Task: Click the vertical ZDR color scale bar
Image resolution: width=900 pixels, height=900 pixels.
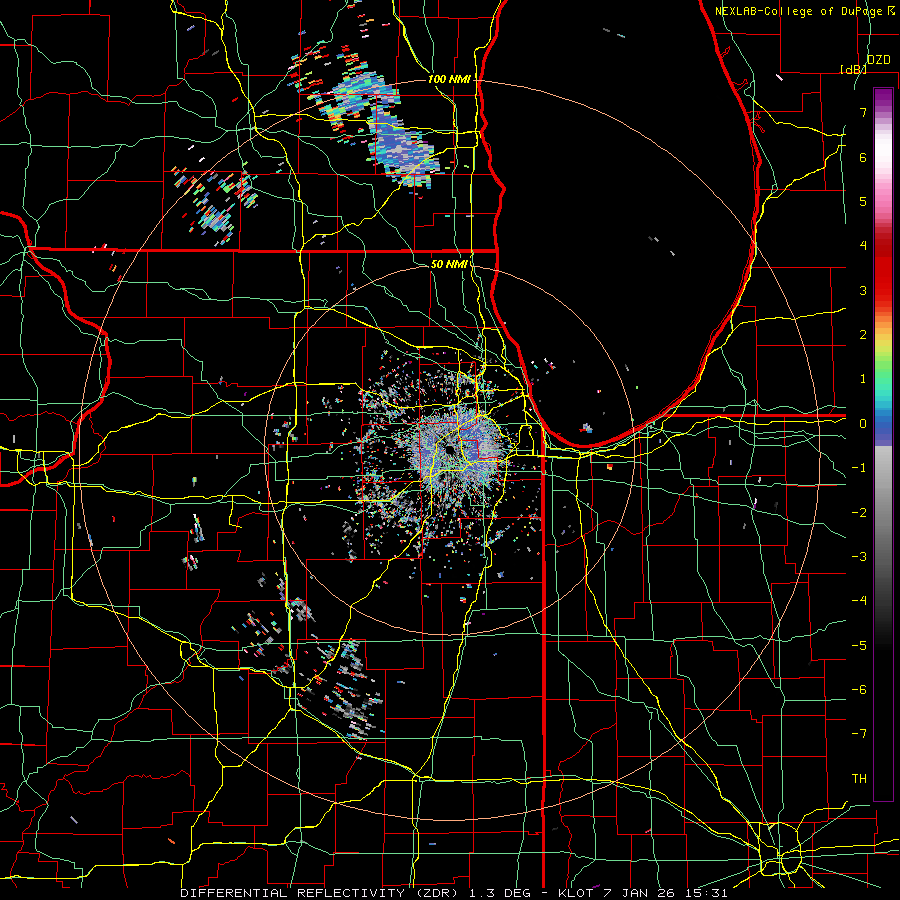Action: 883,444
